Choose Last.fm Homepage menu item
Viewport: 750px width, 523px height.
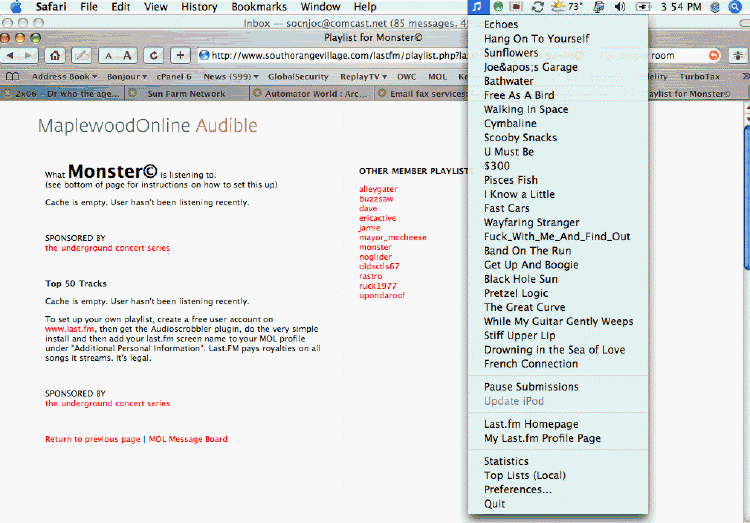pyautogui.click(x=558, y=424)
